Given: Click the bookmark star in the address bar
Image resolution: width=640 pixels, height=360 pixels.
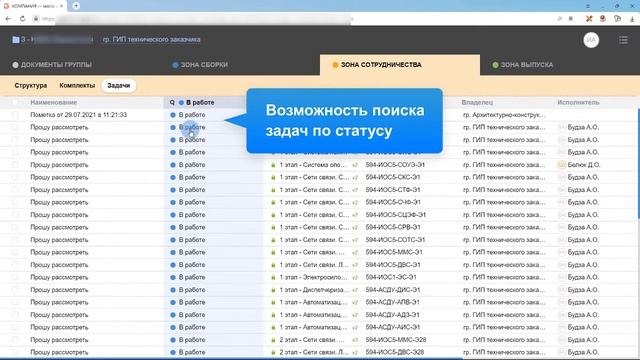Looking at the screenshot, I should pyautogui.click(x=571, y=19).
